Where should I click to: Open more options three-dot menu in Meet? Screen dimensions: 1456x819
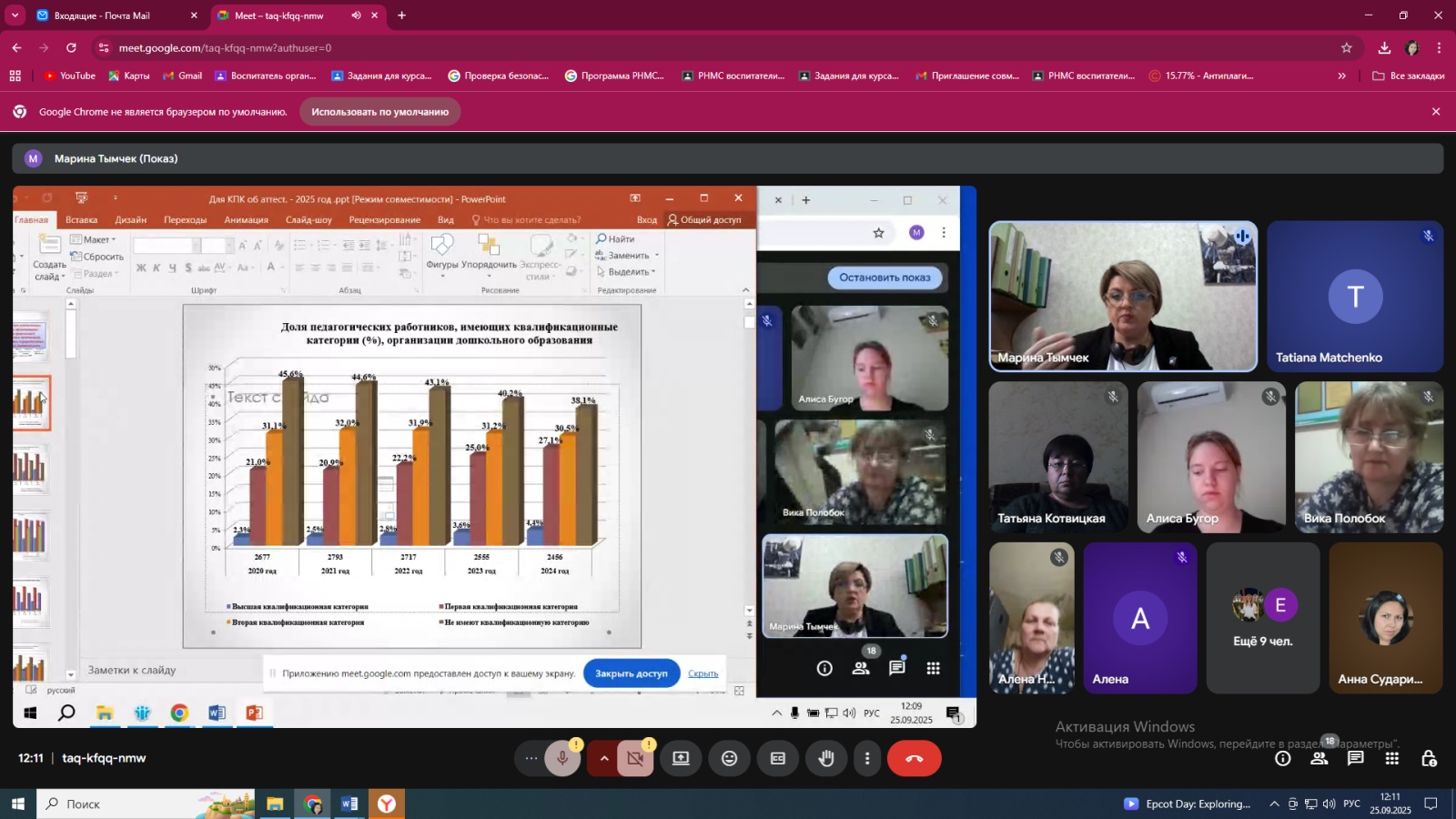867,759
